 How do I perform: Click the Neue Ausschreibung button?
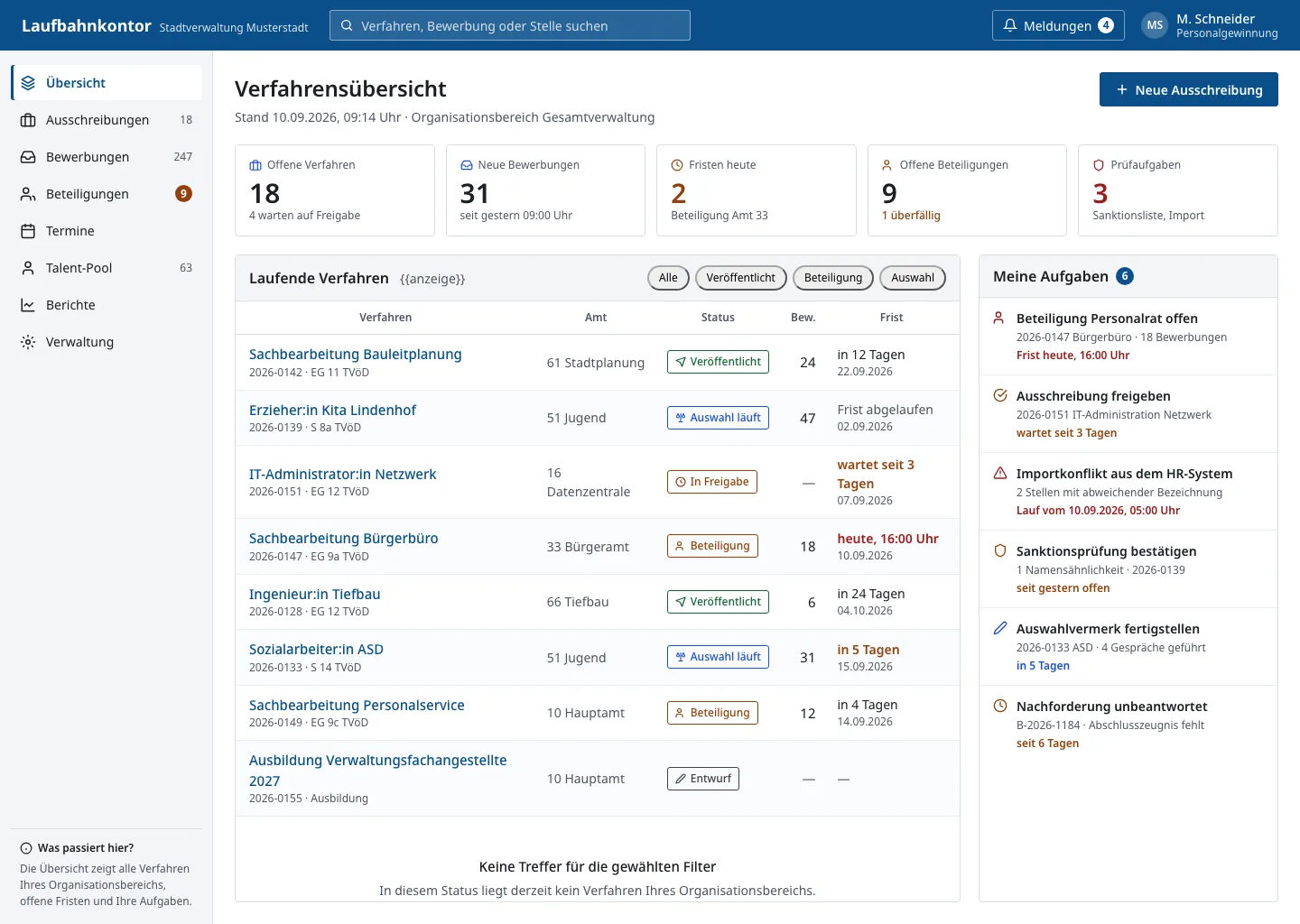[x=1188, y=89]
